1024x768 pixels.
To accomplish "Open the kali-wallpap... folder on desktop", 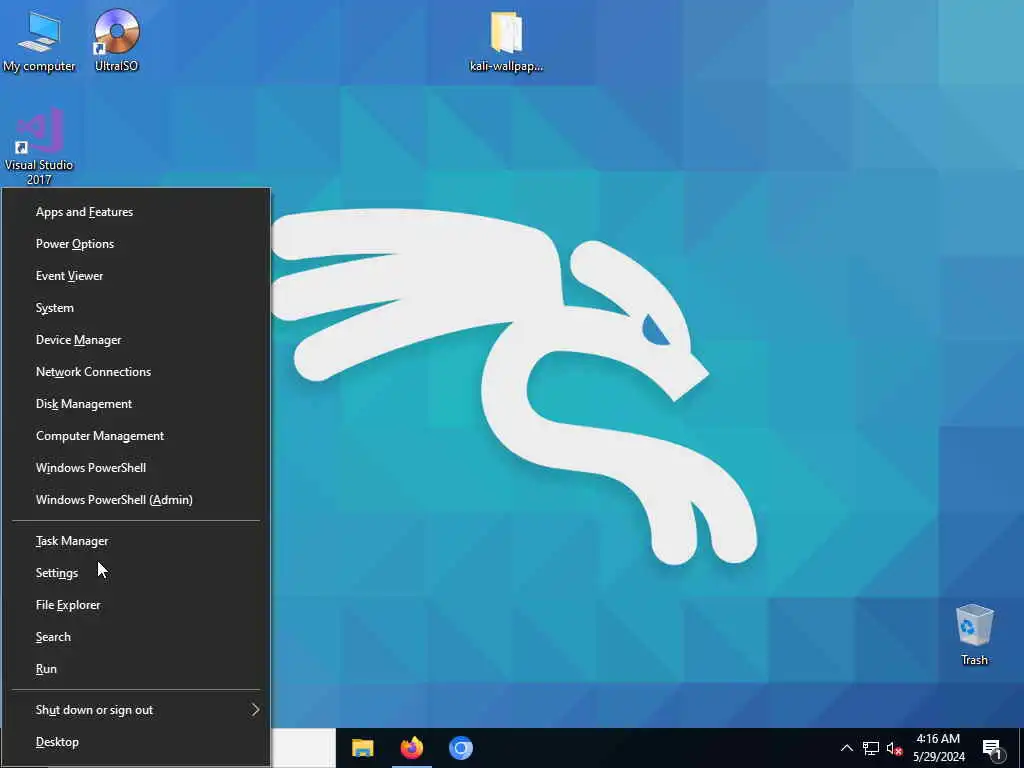I will pos(506,40).
